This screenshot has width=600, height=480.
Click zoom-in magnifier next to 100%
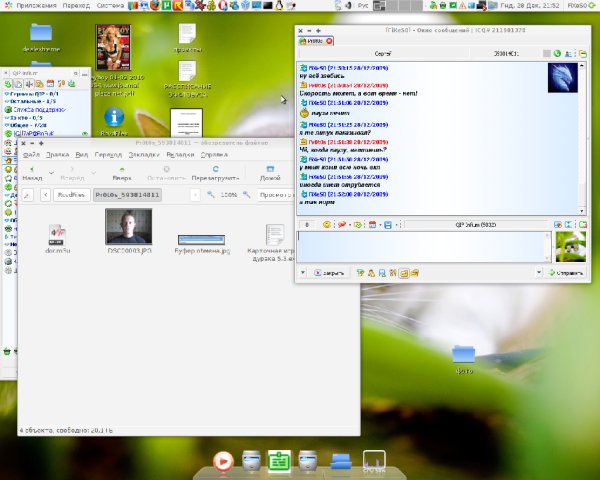click(x=247, y=194)
